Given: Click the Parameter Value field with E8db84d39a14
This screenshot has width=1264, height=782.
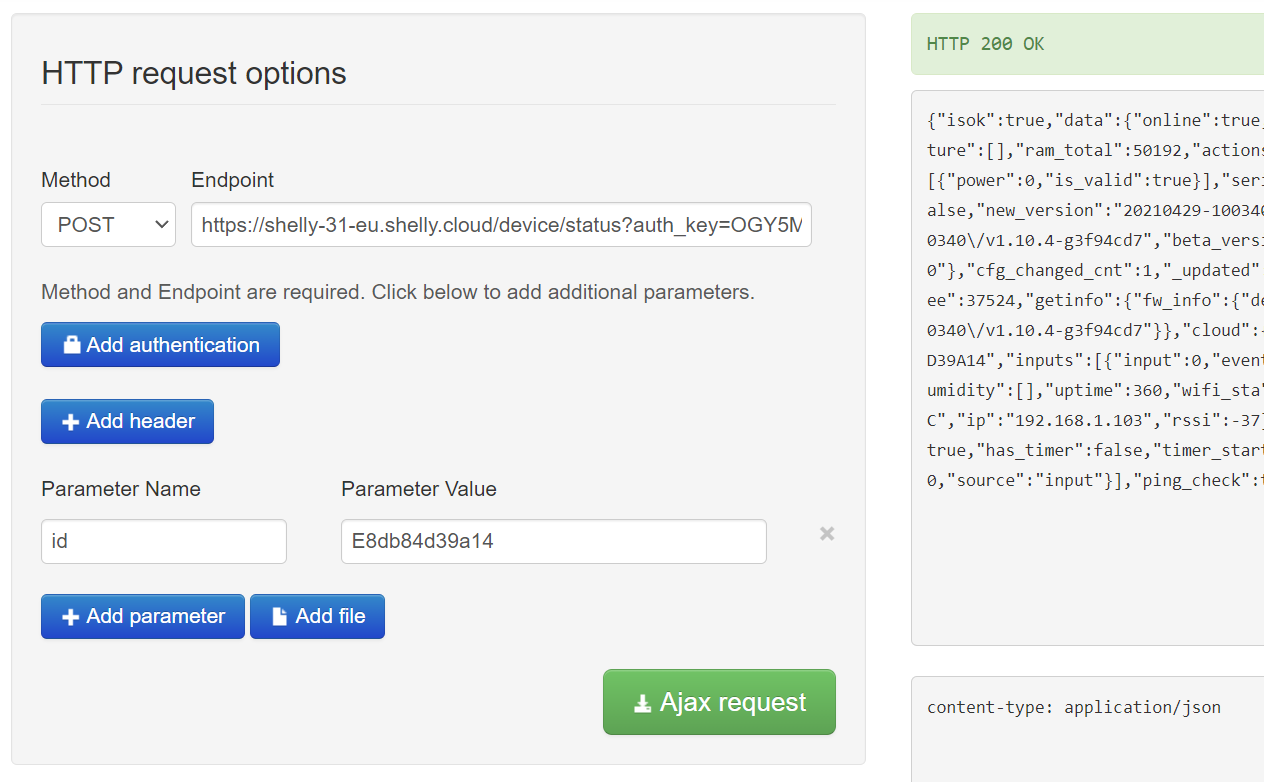Looking at the screenshot, I should coord(554,541).
